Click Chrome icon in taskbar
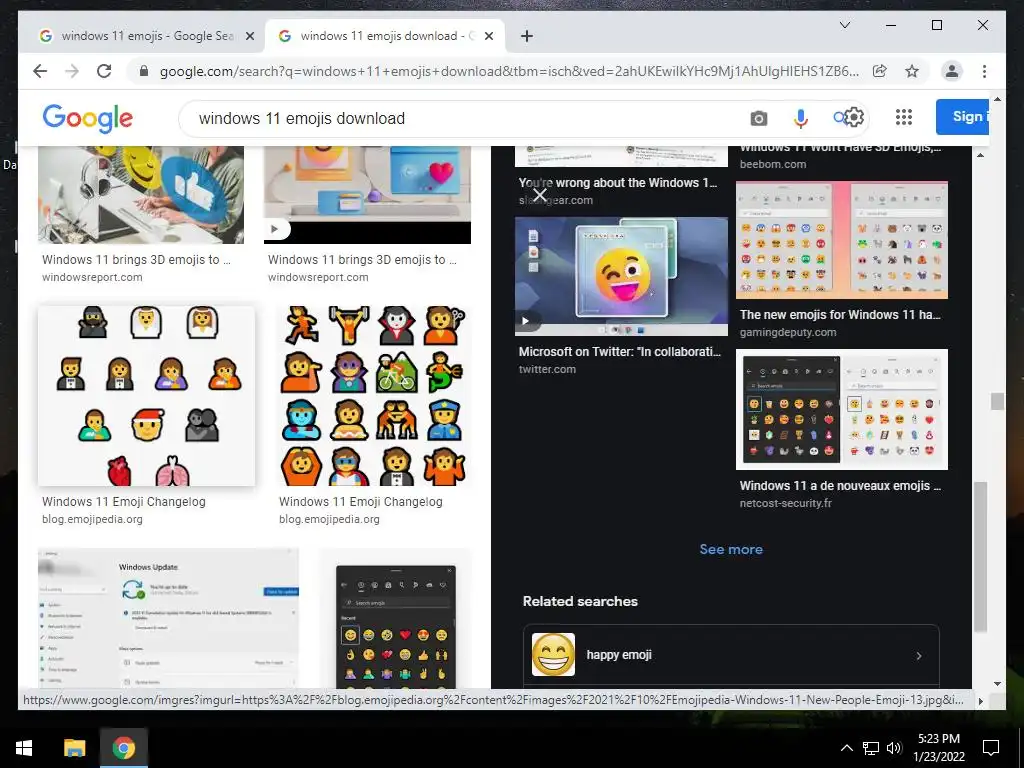 (123, 748)
